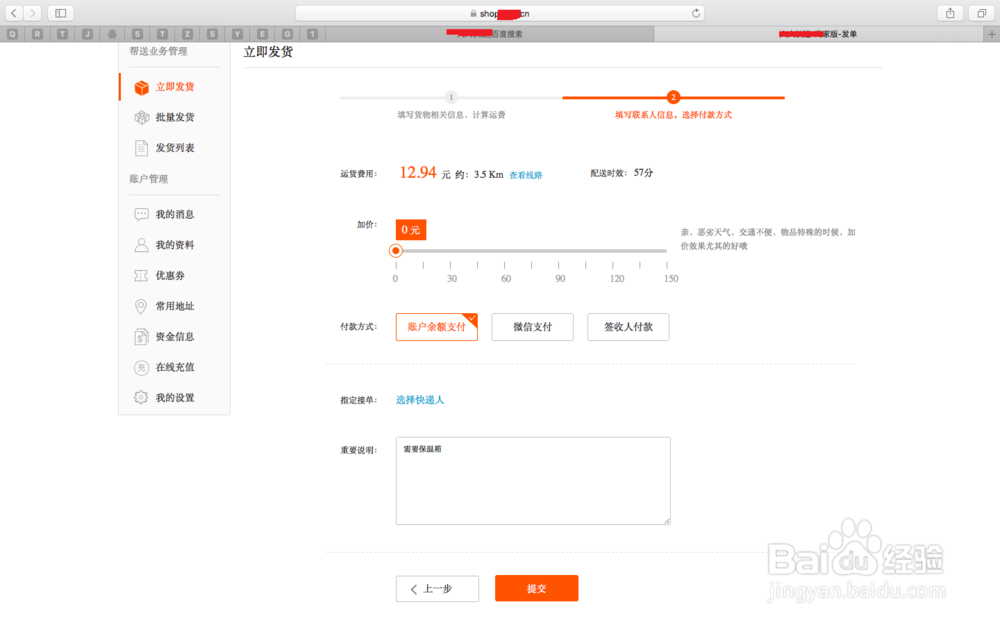Open 我的设置 sidebar menu item

click(x=175, y=397)
